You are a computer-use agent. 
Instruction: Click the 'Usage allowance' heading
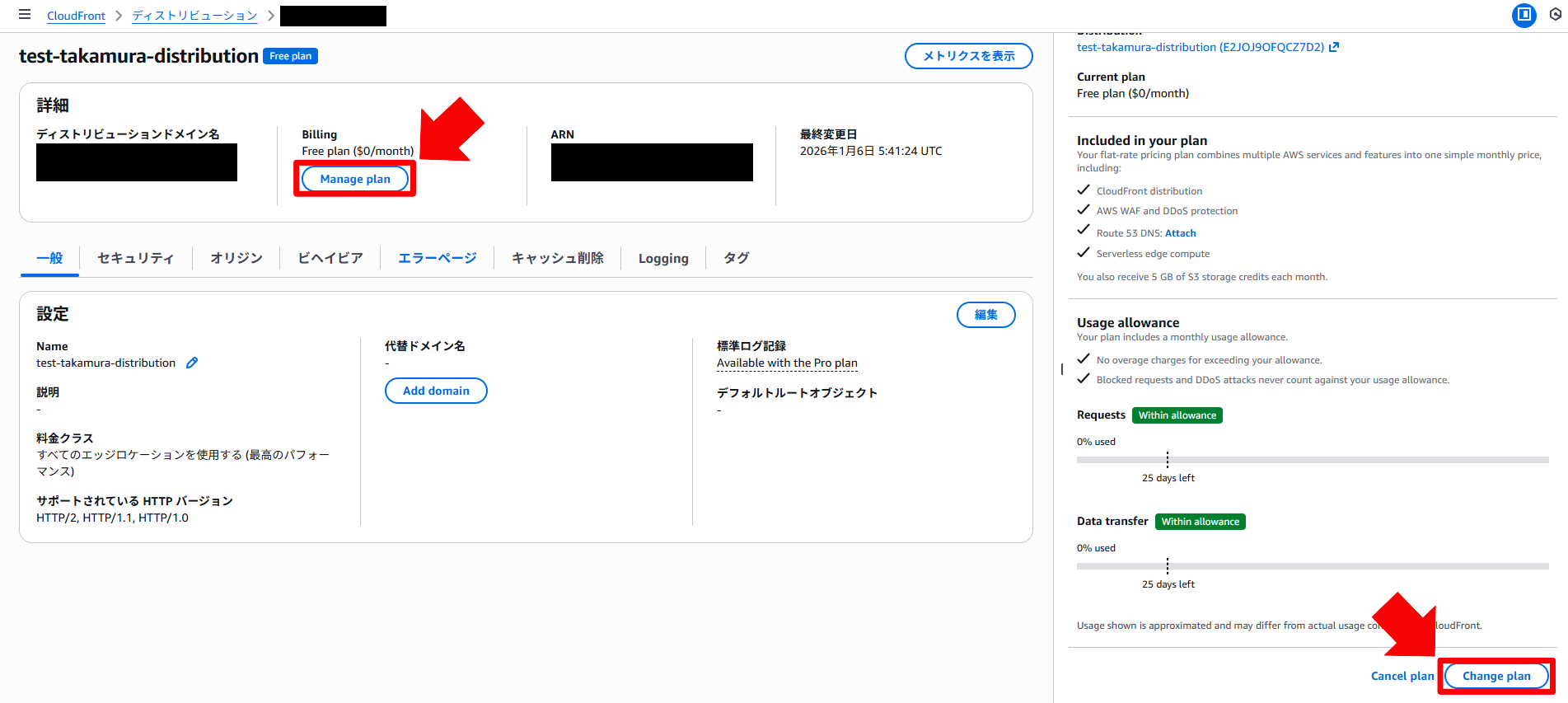[x=1128, y=322]
